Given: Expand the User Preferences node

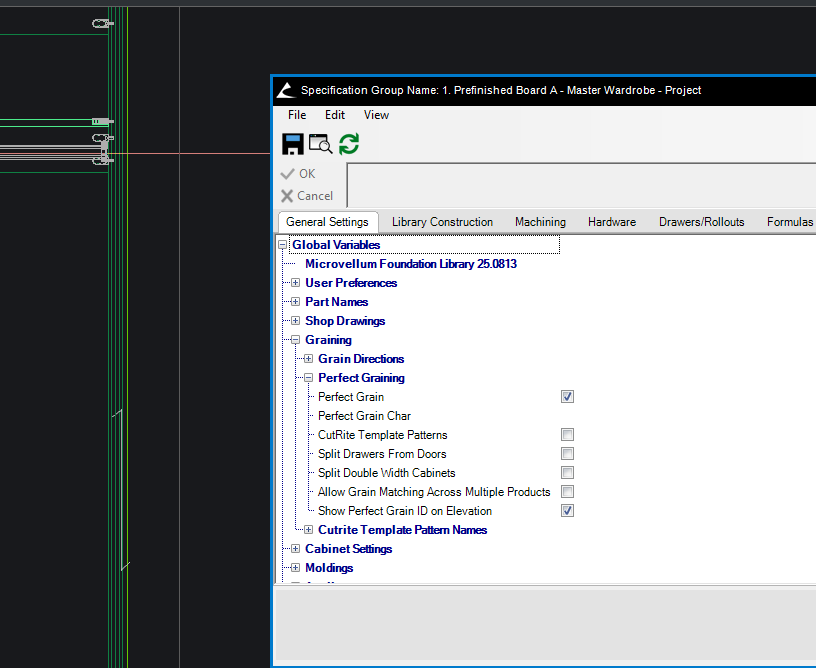Looking at the screenshot, I should coord(296,283).
